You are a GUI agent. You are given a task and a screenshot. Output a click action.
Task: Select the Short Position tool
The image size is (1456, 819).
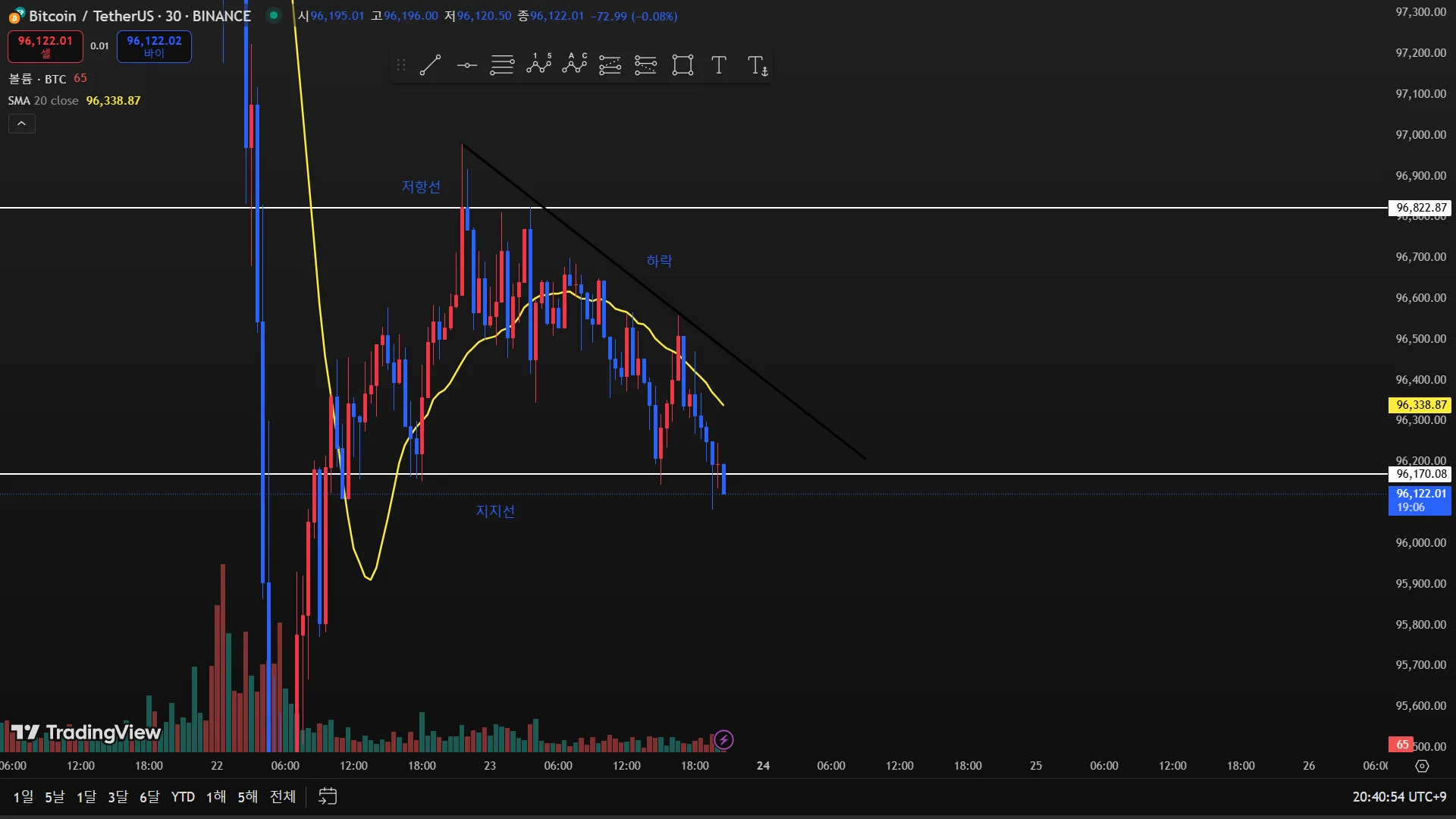[645, 65]
